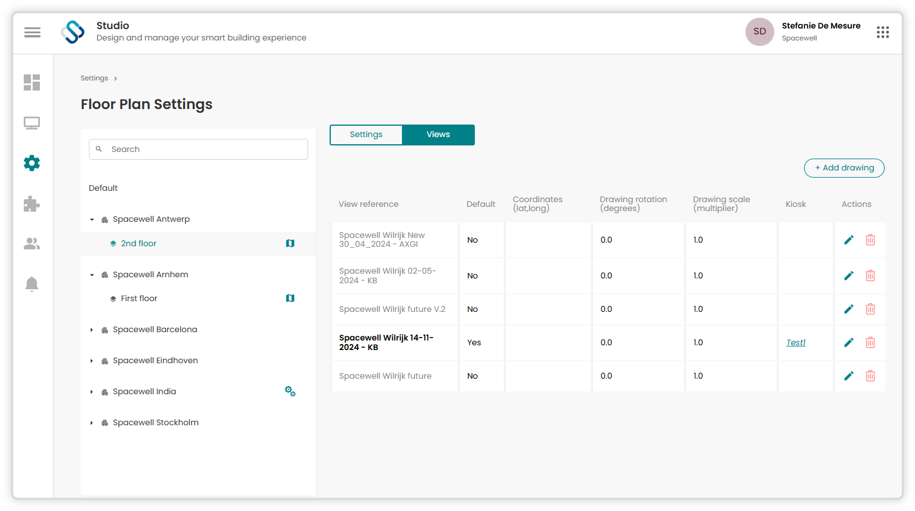Select the First floor tree item
Screen dimensions: 915x511
pyautogui.click(x=139, y=298)
